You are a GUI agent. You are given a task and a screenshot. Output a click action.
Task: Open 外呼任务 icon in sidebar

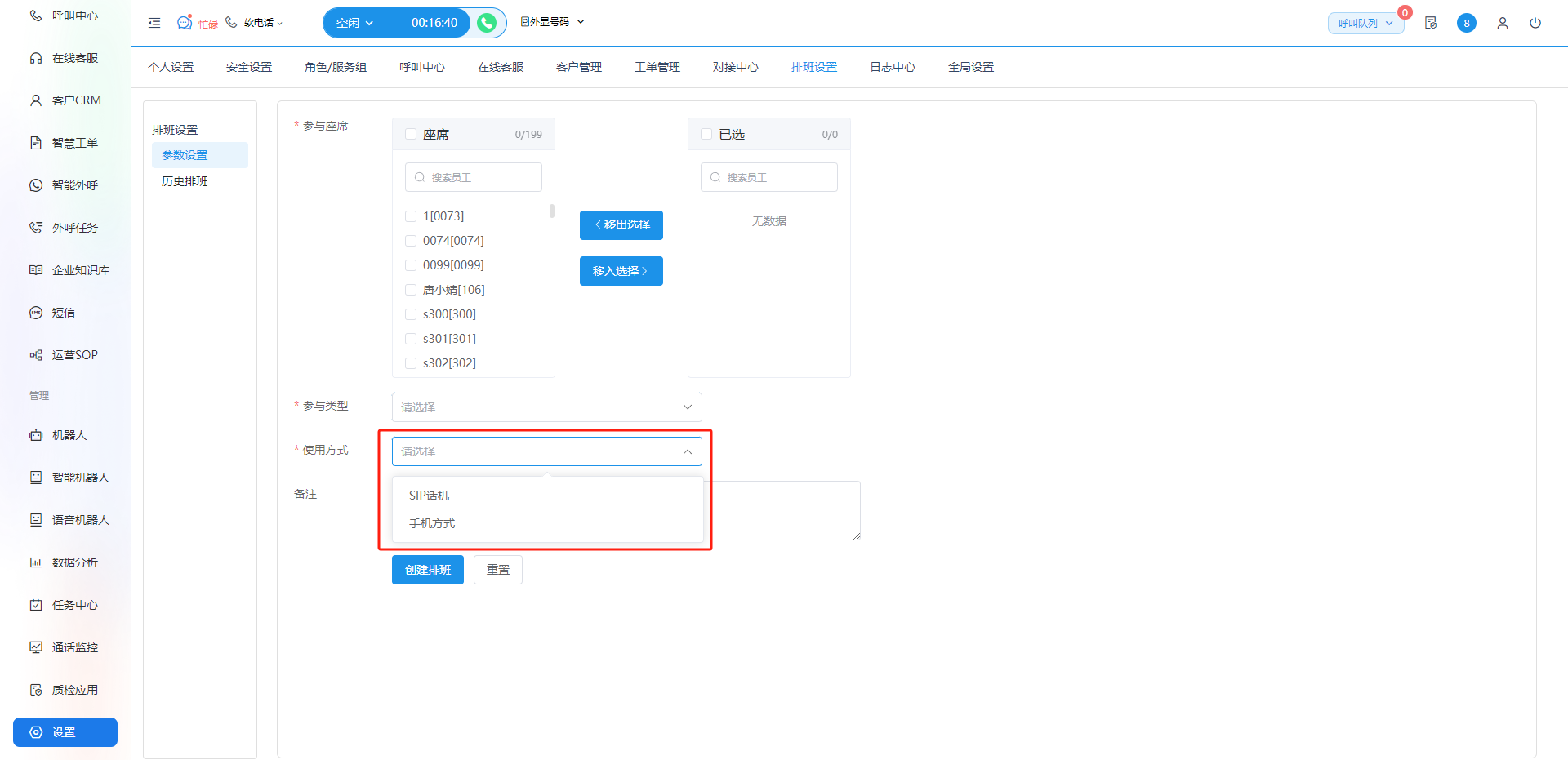point(36,228)
